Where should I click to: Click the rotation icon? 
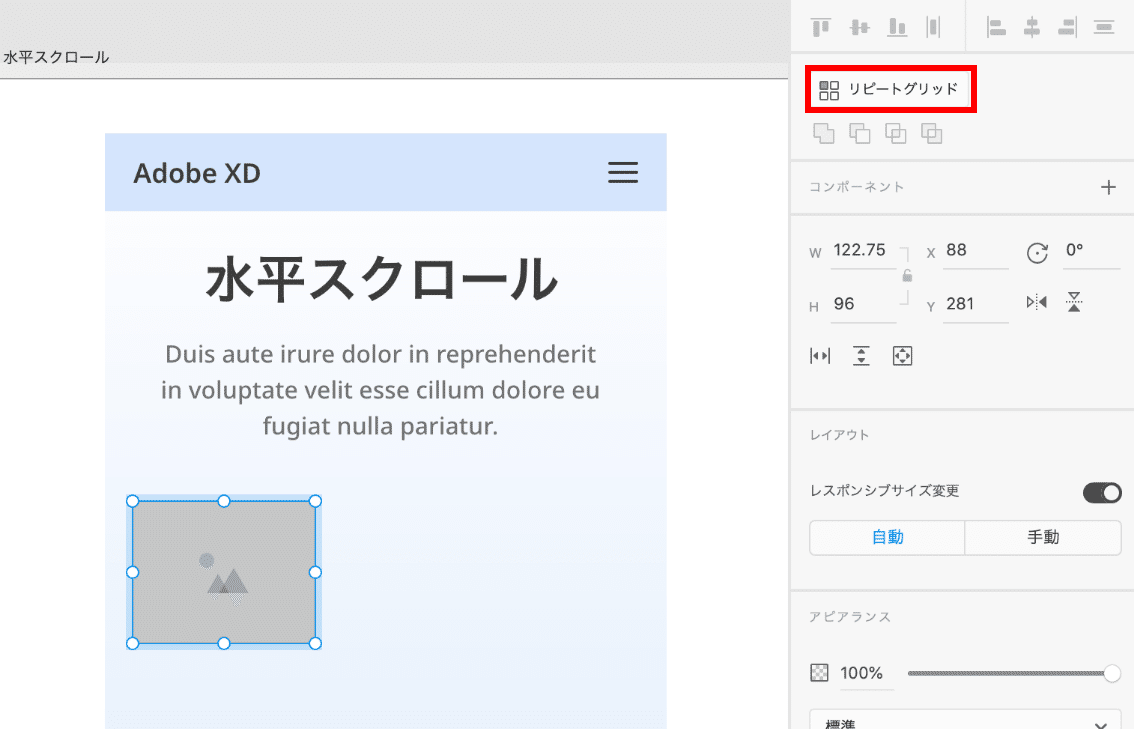pyautogui.click(x=1037, y=253)
